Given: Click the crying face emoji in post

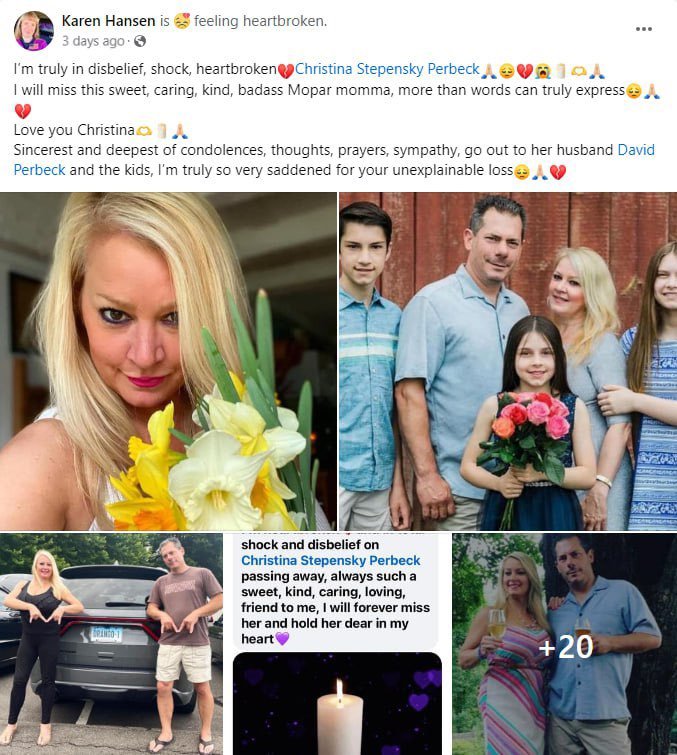Looking at the screenshot, I should (543, 71).
